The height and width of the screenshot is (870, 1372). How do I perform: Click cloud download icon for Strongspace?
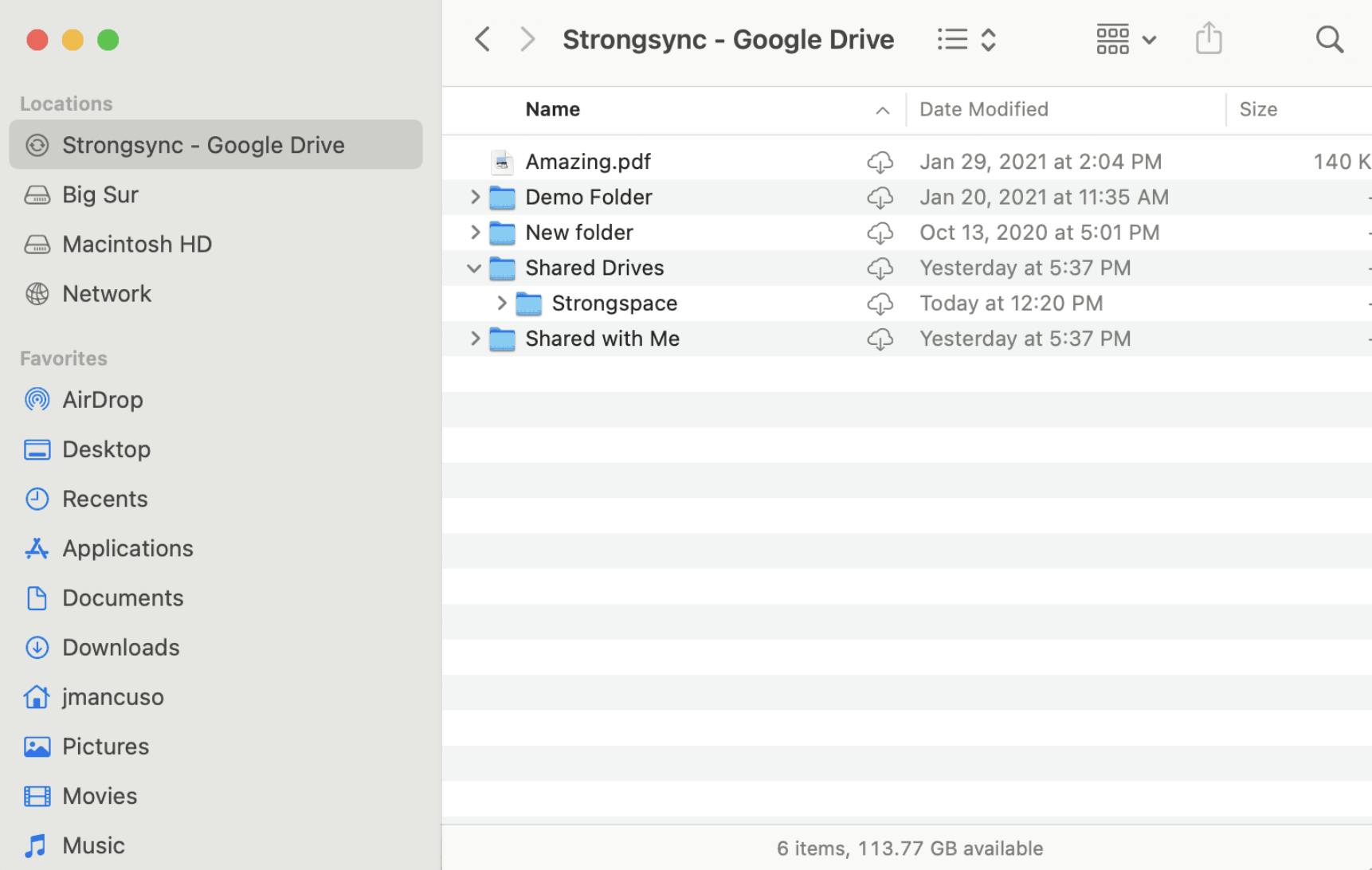[x=880, y=304]
